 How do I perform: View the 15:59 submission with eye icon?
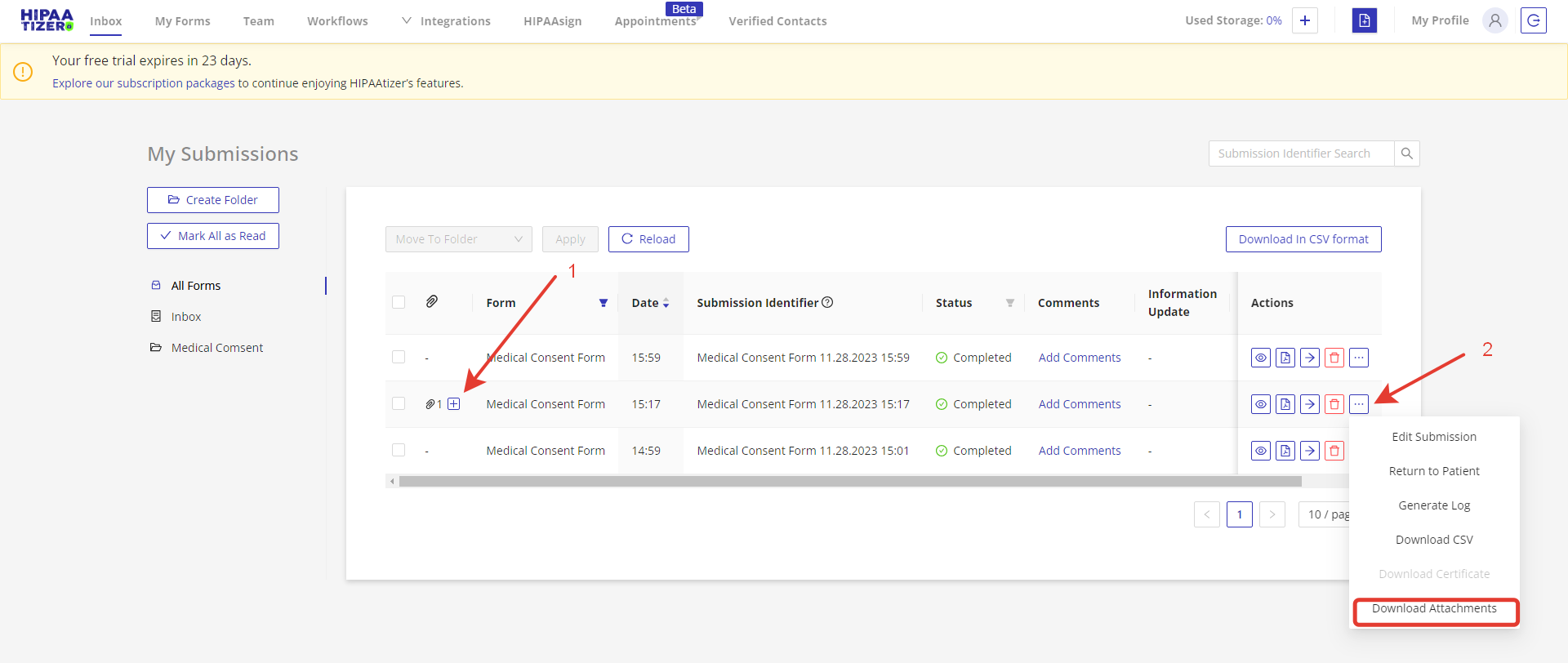point(1261,358)
